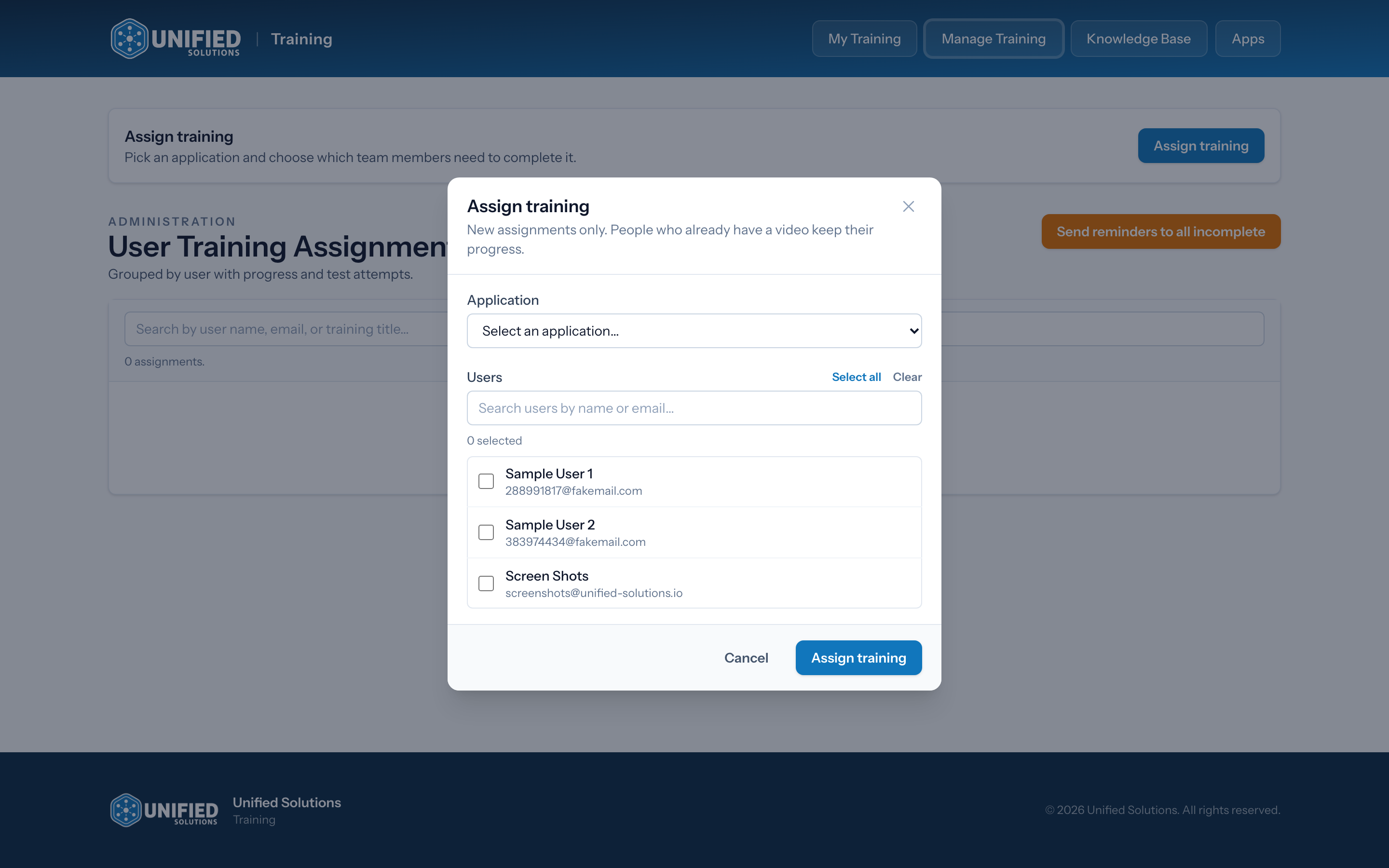The image size is (1389, 868).
Task: Click the Unified Solutions logo in footer
Action: tap(164, 810)
